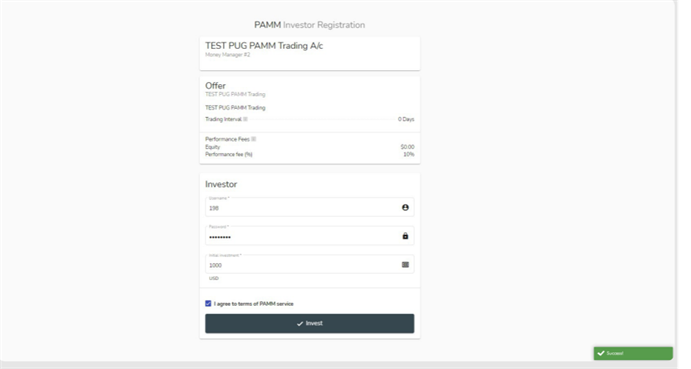The image size is (691, 369).
Task: Click the USD currency label under investment
Action: tap(214, 278)
